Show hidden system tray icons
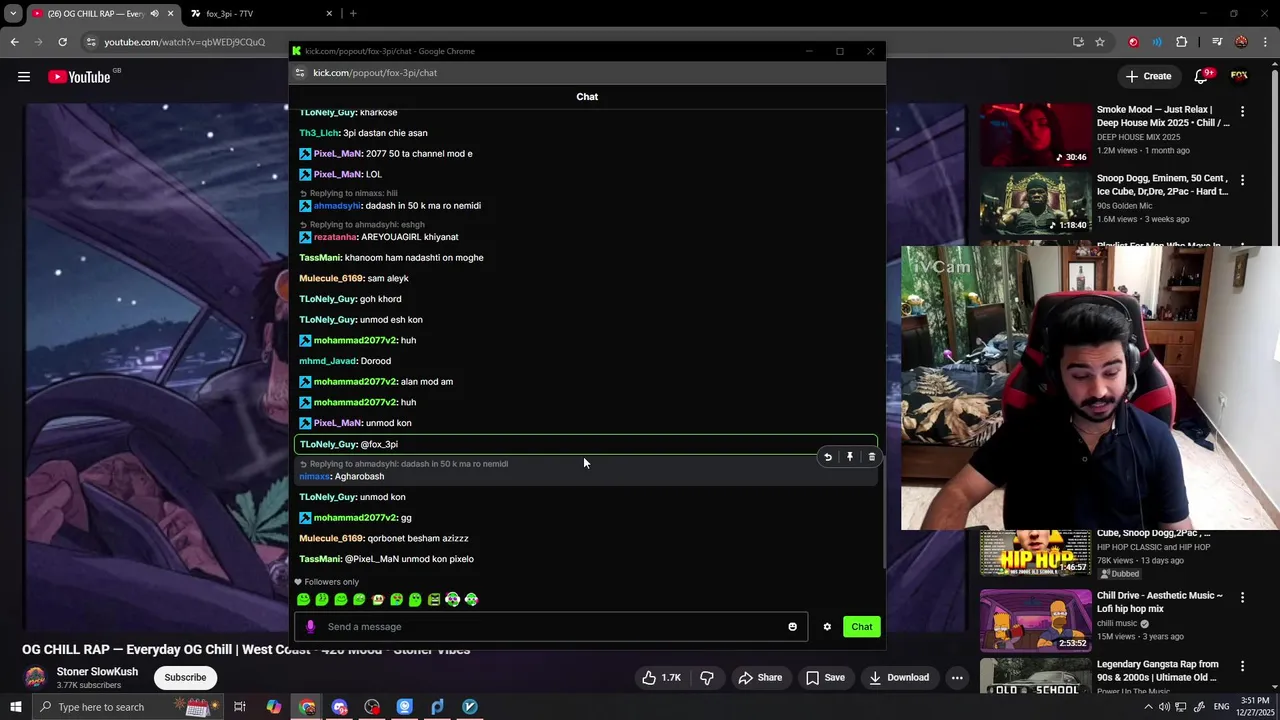This screenshot has width=1280, height=720. pyautogui.click(x=1148, y=707)
